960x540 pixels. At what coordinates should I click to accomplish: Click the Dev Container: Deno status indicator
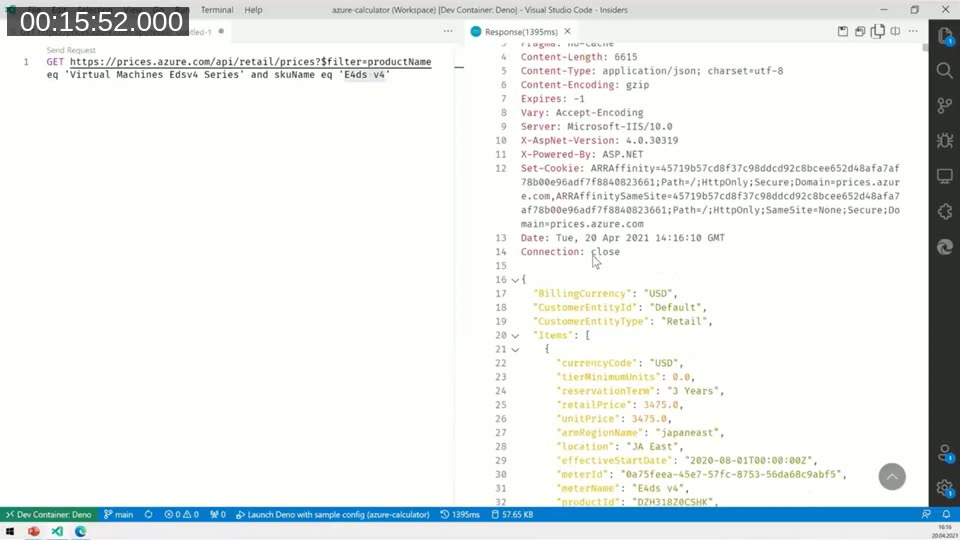coord(49,514)
